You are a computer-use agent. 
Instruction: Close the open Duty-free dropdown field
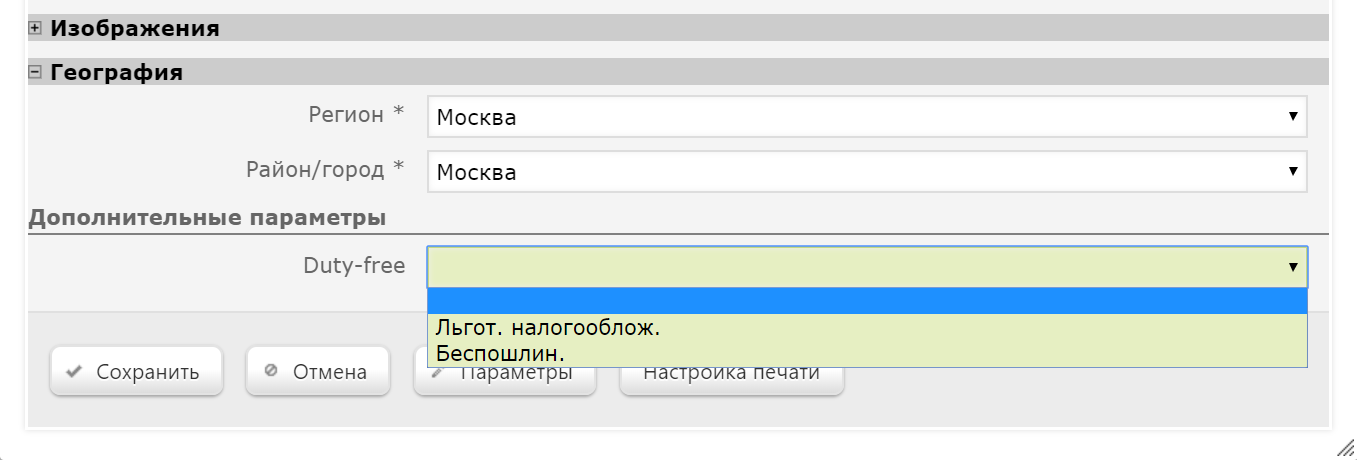pyautogui.click(x=867, y=267)
